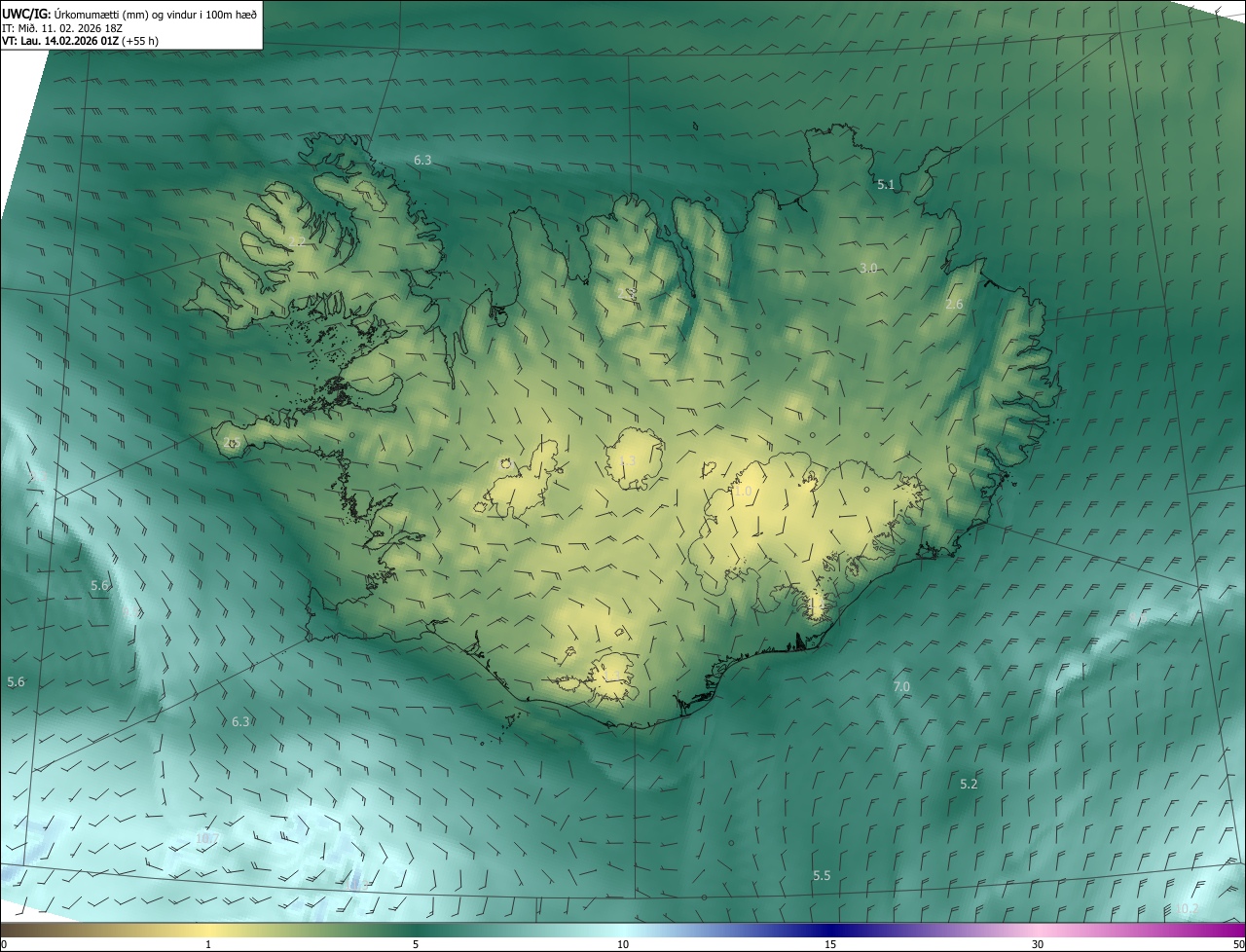
Task: Click the colorbar at the 0 tick
Action: (x=4, y=931)
